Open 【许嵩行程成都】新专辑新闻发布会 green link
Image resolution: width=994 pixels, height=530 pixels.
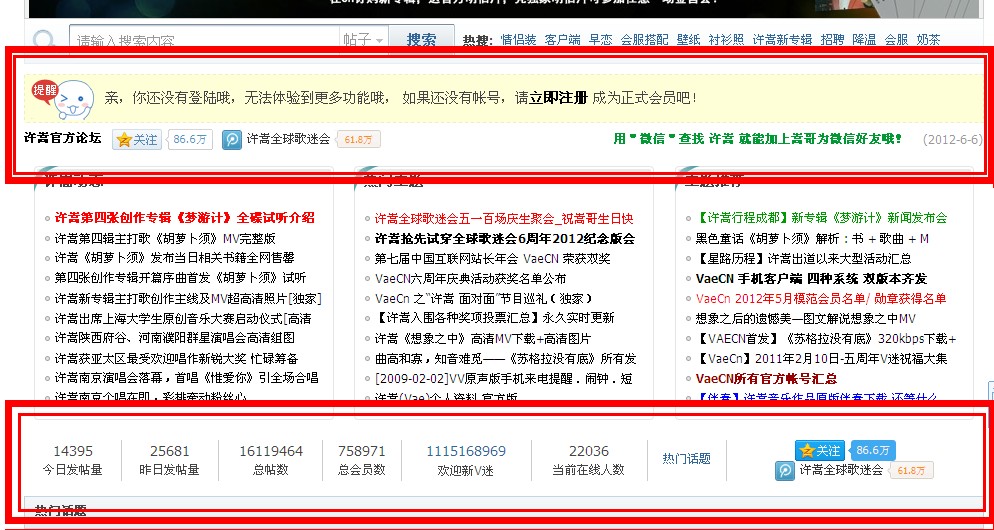(821, 217)
